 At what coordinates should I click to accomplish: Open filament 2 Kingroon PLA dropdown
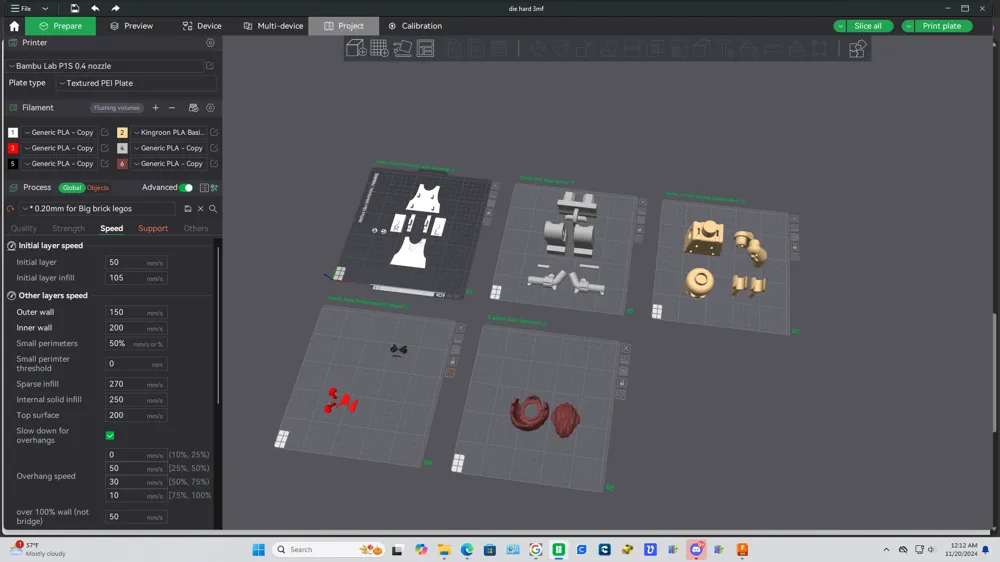169,132
